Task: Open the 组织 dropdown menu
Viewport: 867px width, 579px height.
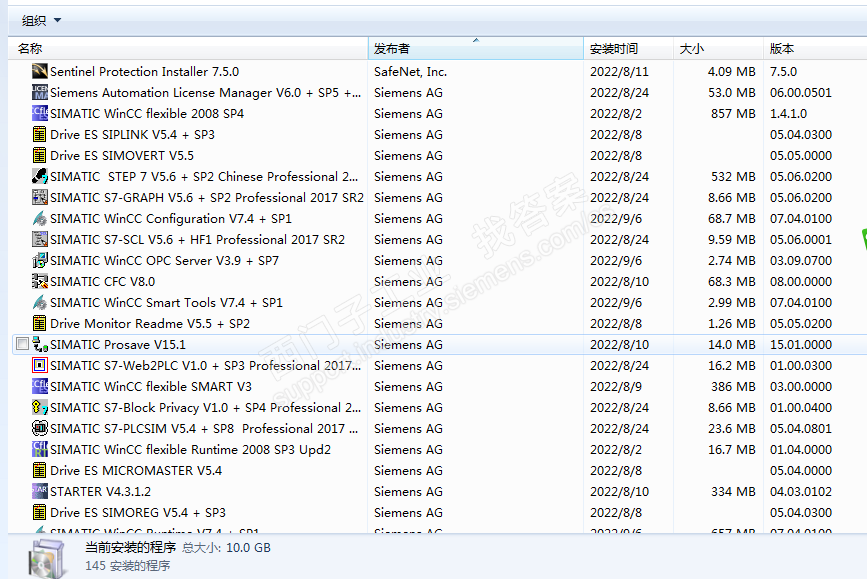Action: click(x=41, y=21)
